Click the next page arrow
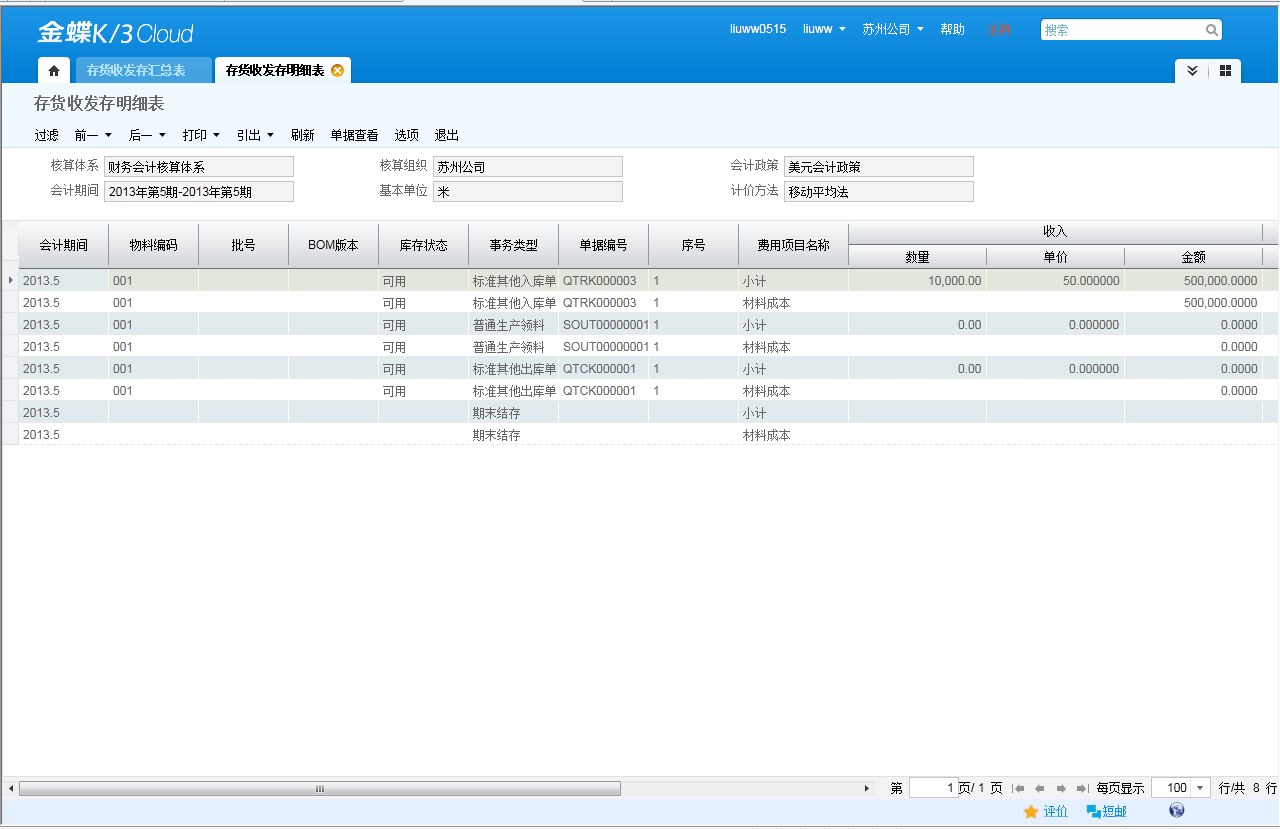Viewport: 1280px width, 829px height. [x=1061, y=788]
